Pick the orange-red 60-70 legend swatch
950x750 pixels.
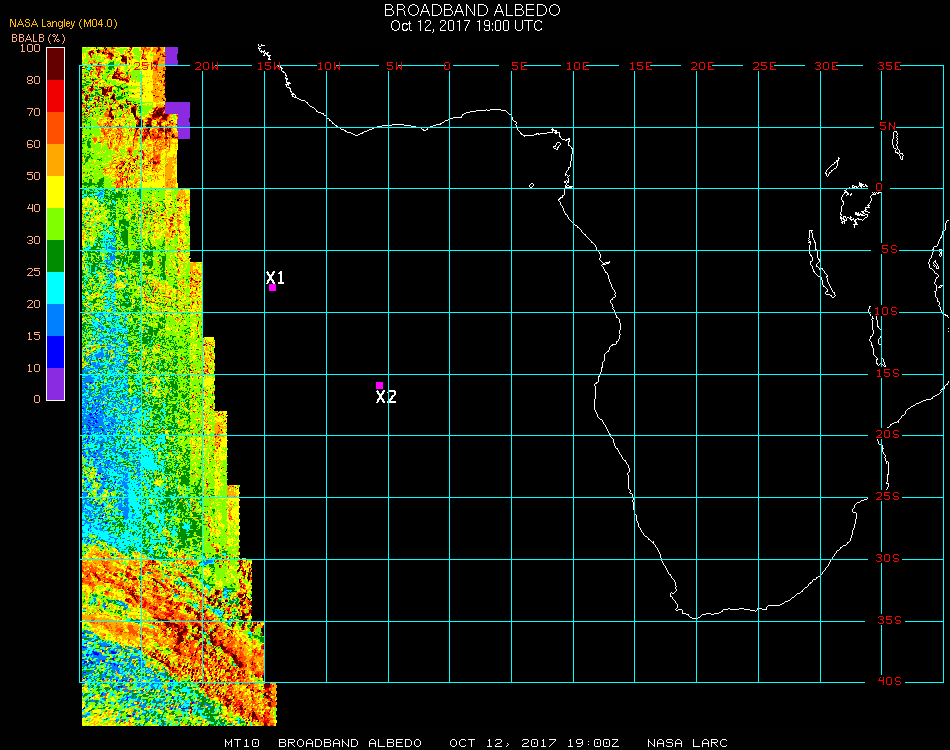pos(56,128)
